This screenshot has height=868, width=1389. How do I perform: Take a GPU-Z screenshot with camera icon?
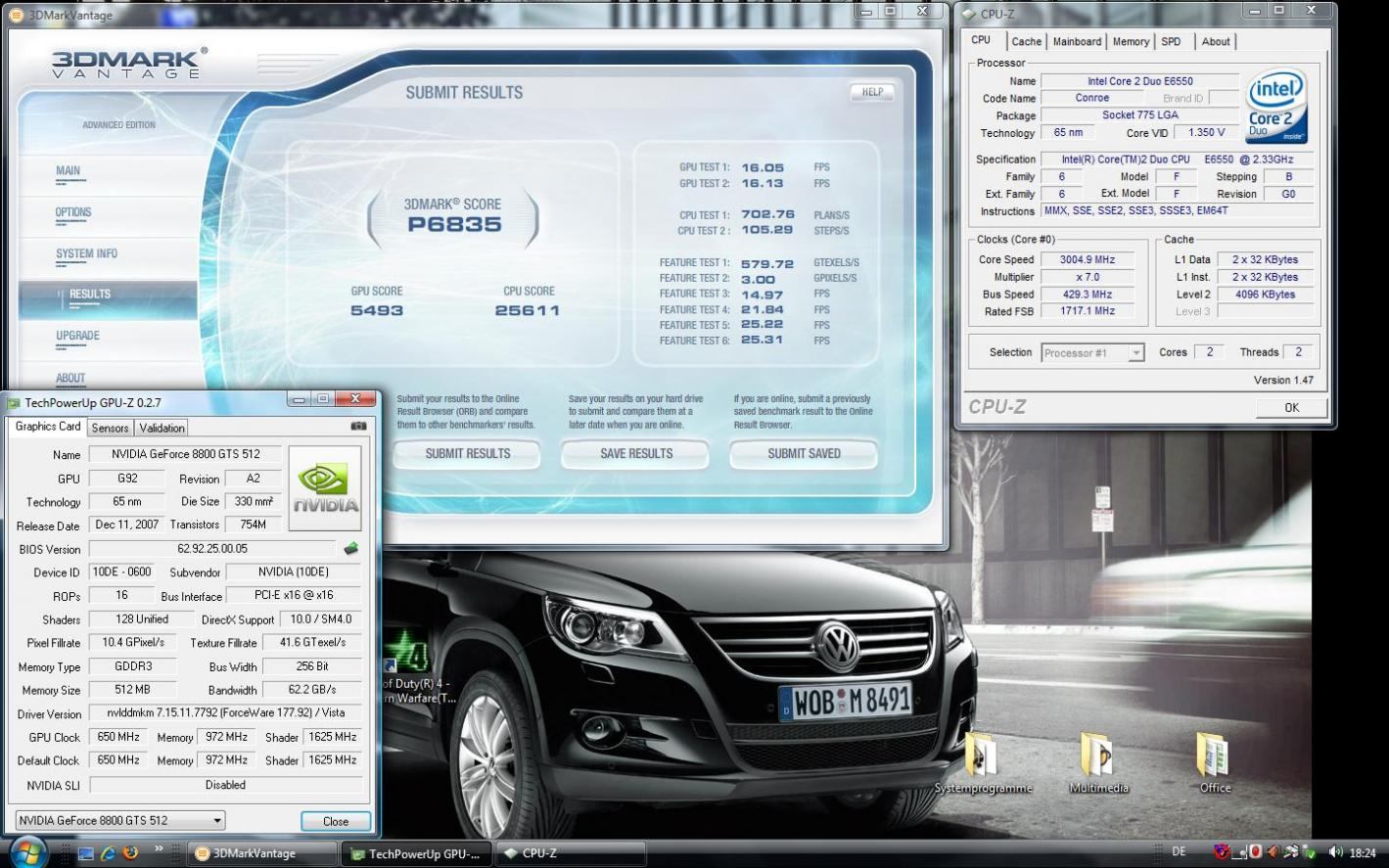tap(358, 427)
